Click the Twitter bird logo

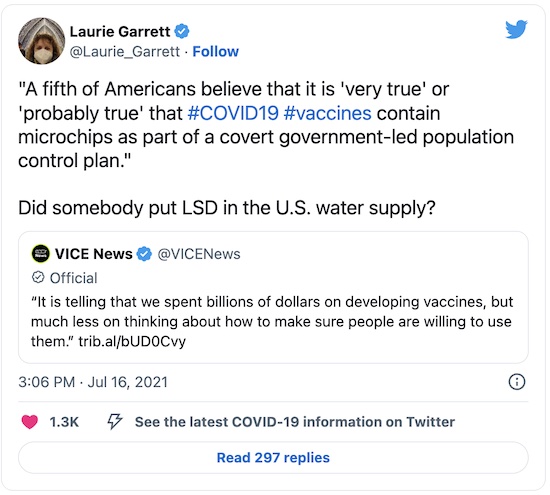point(516,29)
